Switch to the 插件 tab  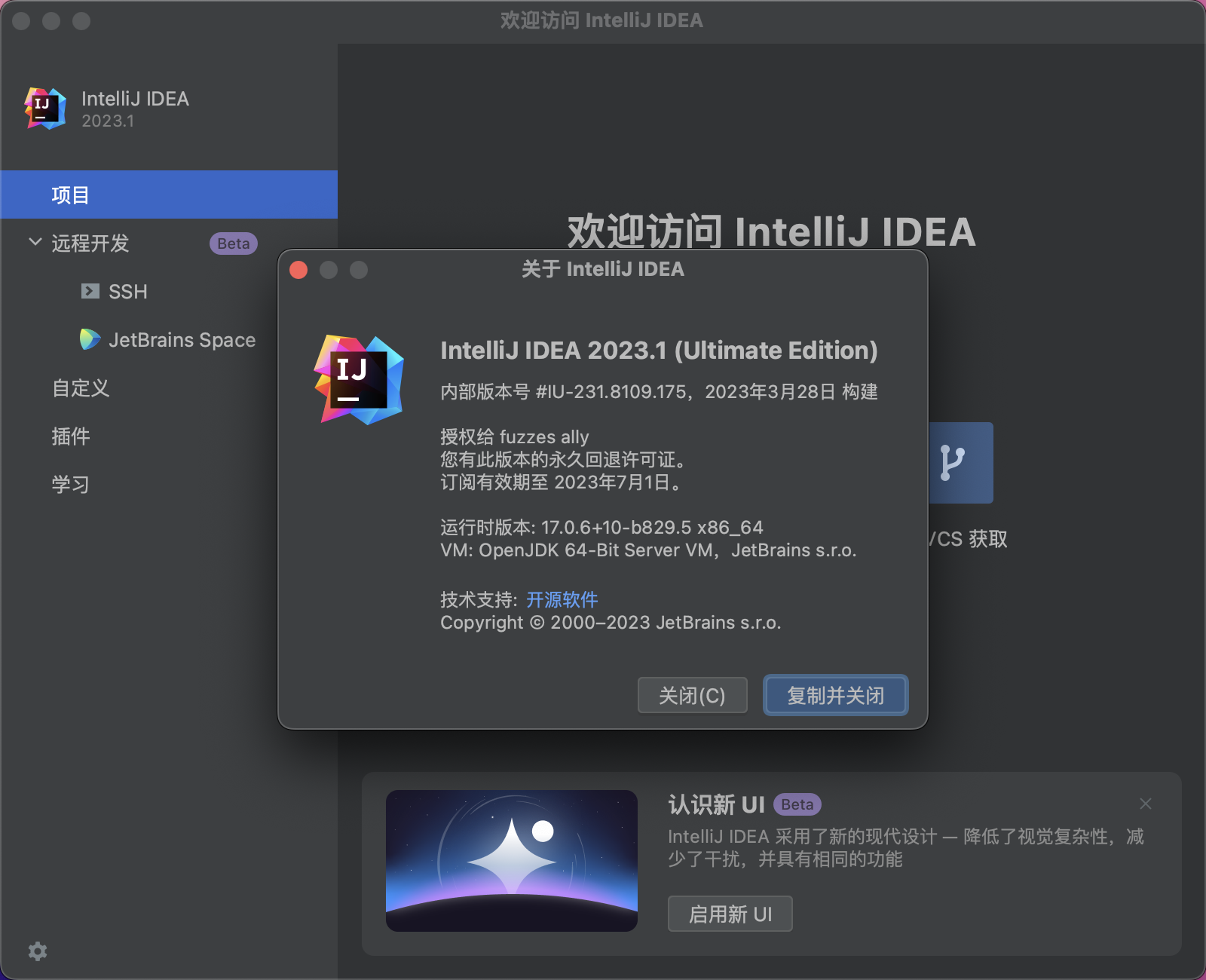click(71, 436)
